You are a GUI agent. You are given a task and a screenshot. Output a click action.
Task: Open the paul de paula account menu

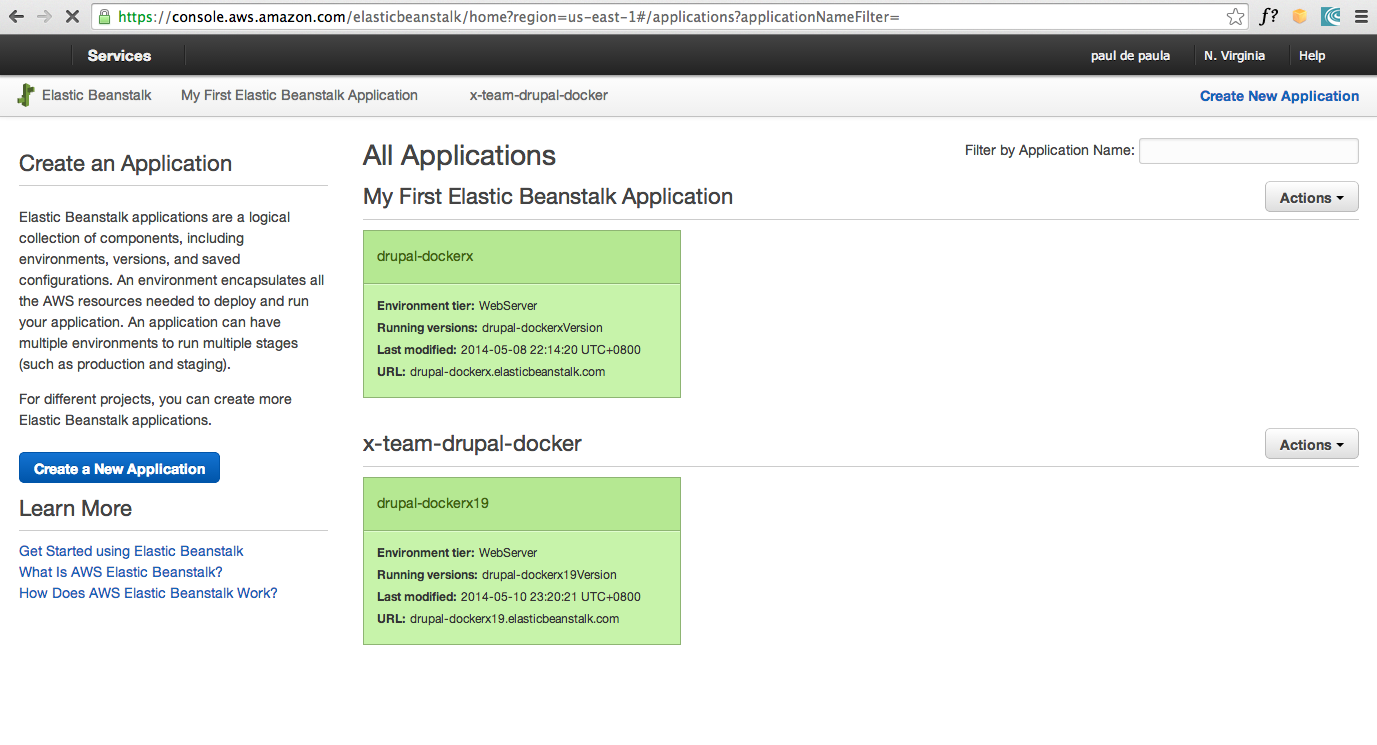tap(1130, 56)
